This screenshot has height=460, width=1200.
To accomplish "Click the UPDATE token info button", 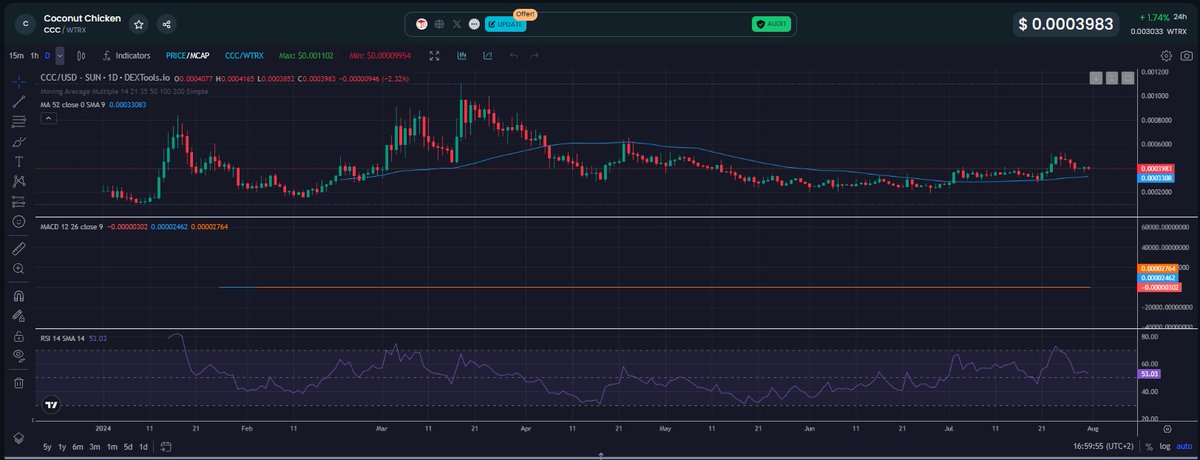I will click(x=505, y=23).
